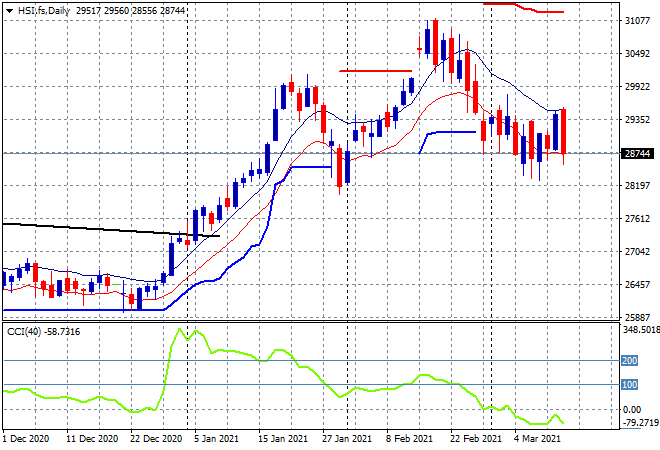This screenshot has width=660, height=450.
Task: Select the red horizontal resistance line near 30200
Action: coord(375,71)
